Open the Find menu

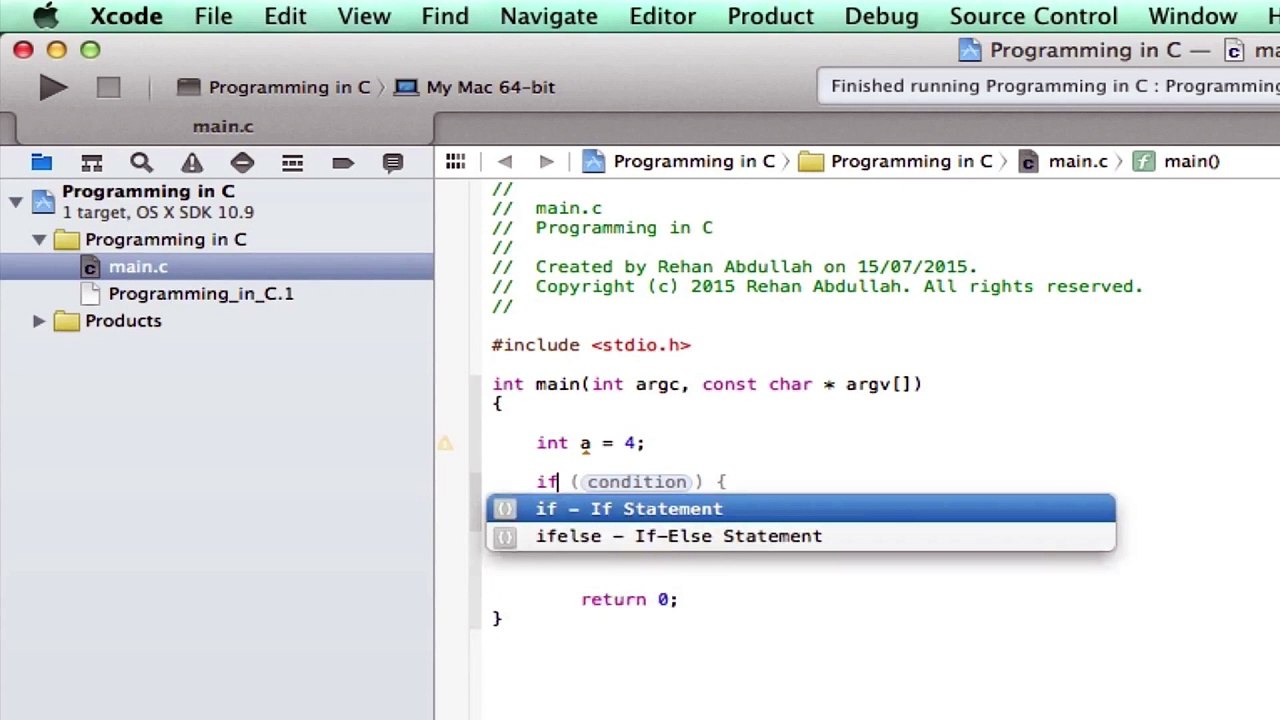click(445, 16)
